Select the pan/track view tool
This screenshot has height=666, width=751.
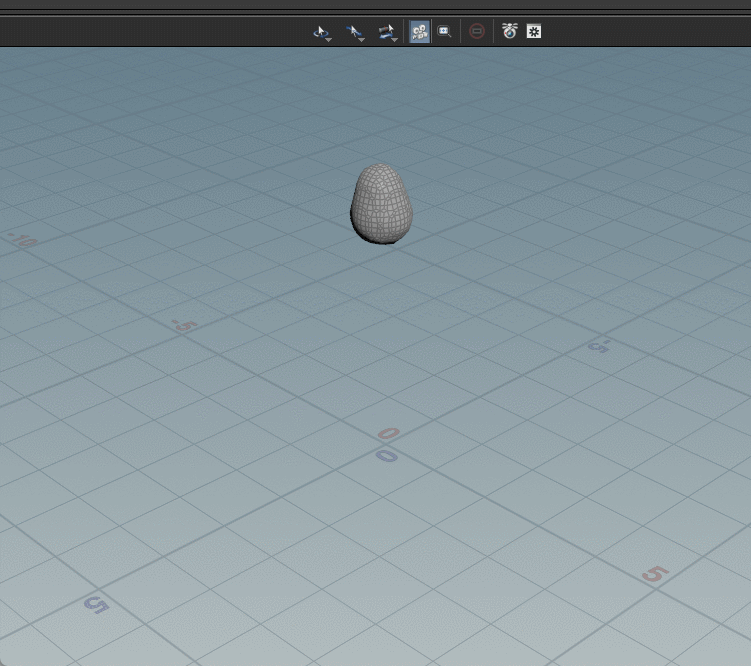tap(355, 32)
